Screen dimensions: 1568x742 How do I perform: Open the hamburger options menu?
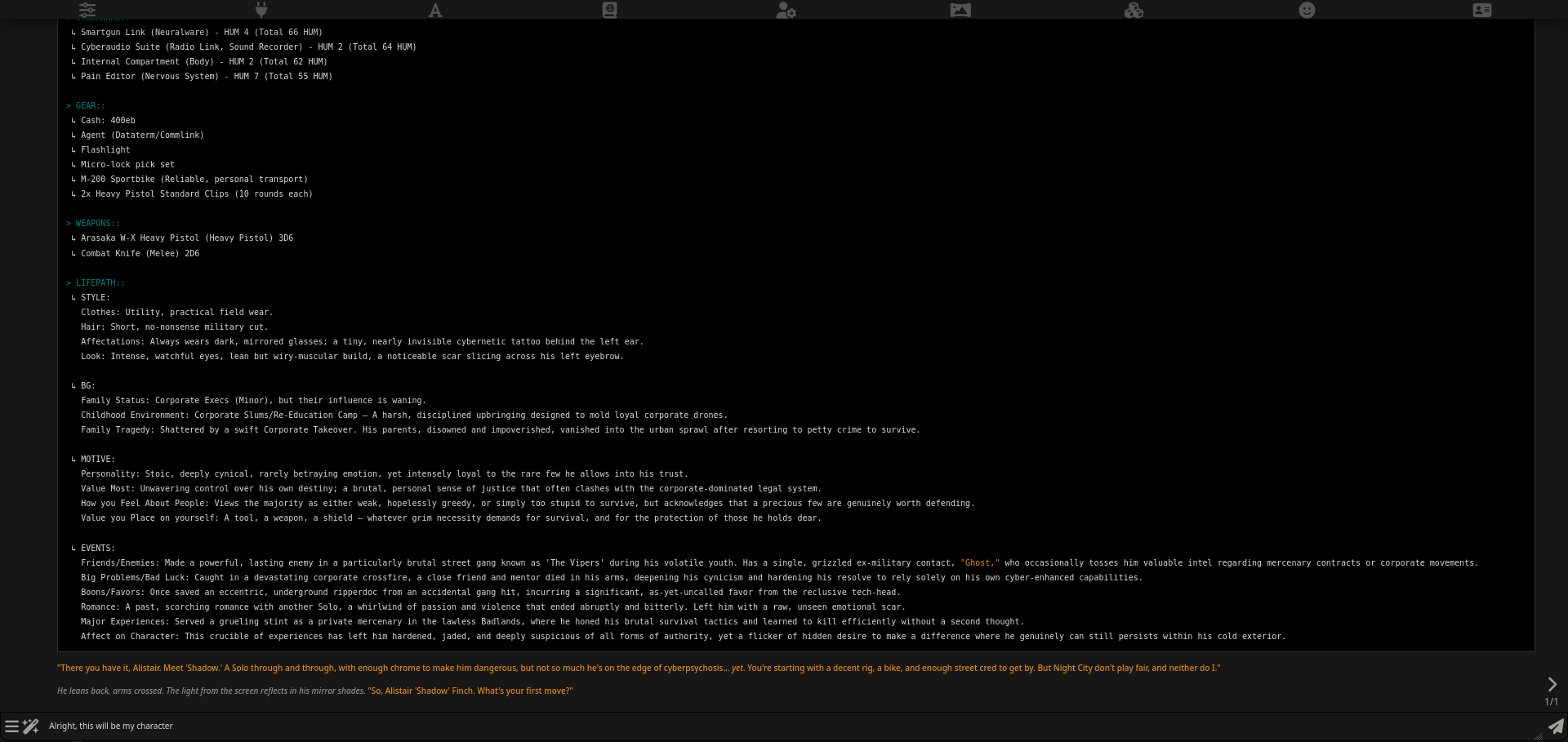(11, 726)
